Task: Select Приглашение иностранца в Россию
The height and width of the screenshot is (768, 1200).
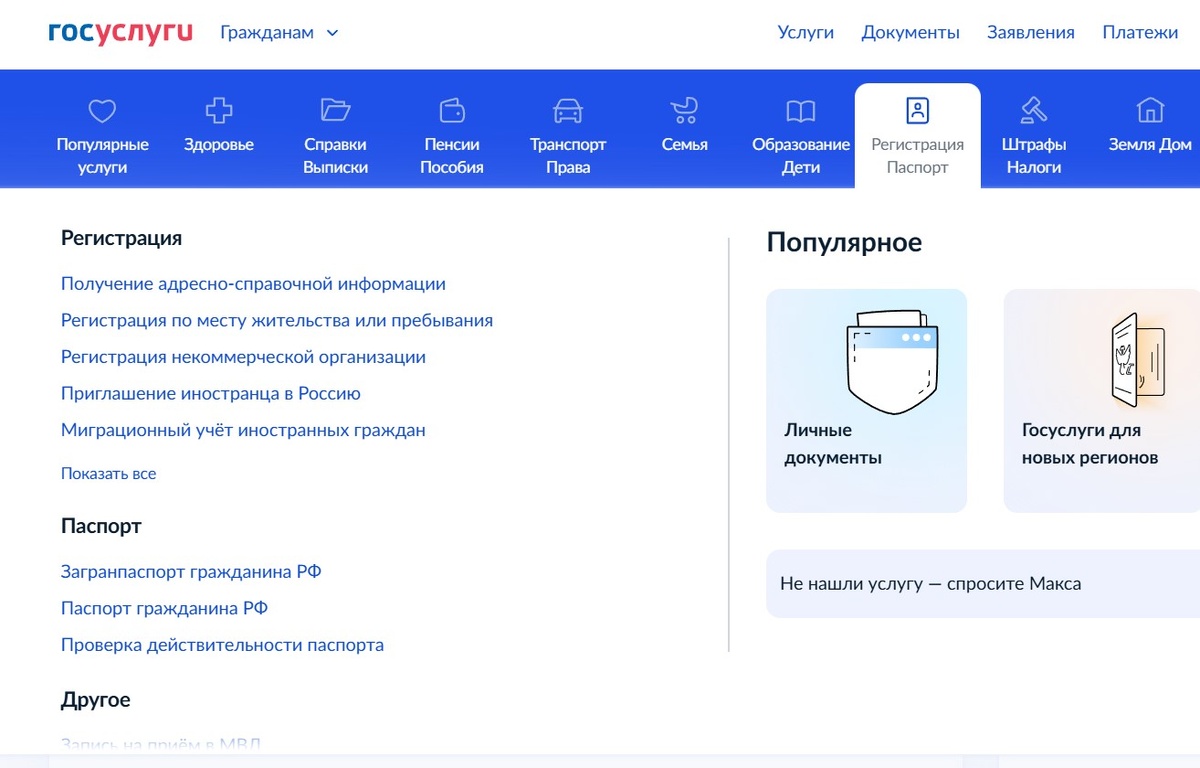Action: (x=210, y=393)
